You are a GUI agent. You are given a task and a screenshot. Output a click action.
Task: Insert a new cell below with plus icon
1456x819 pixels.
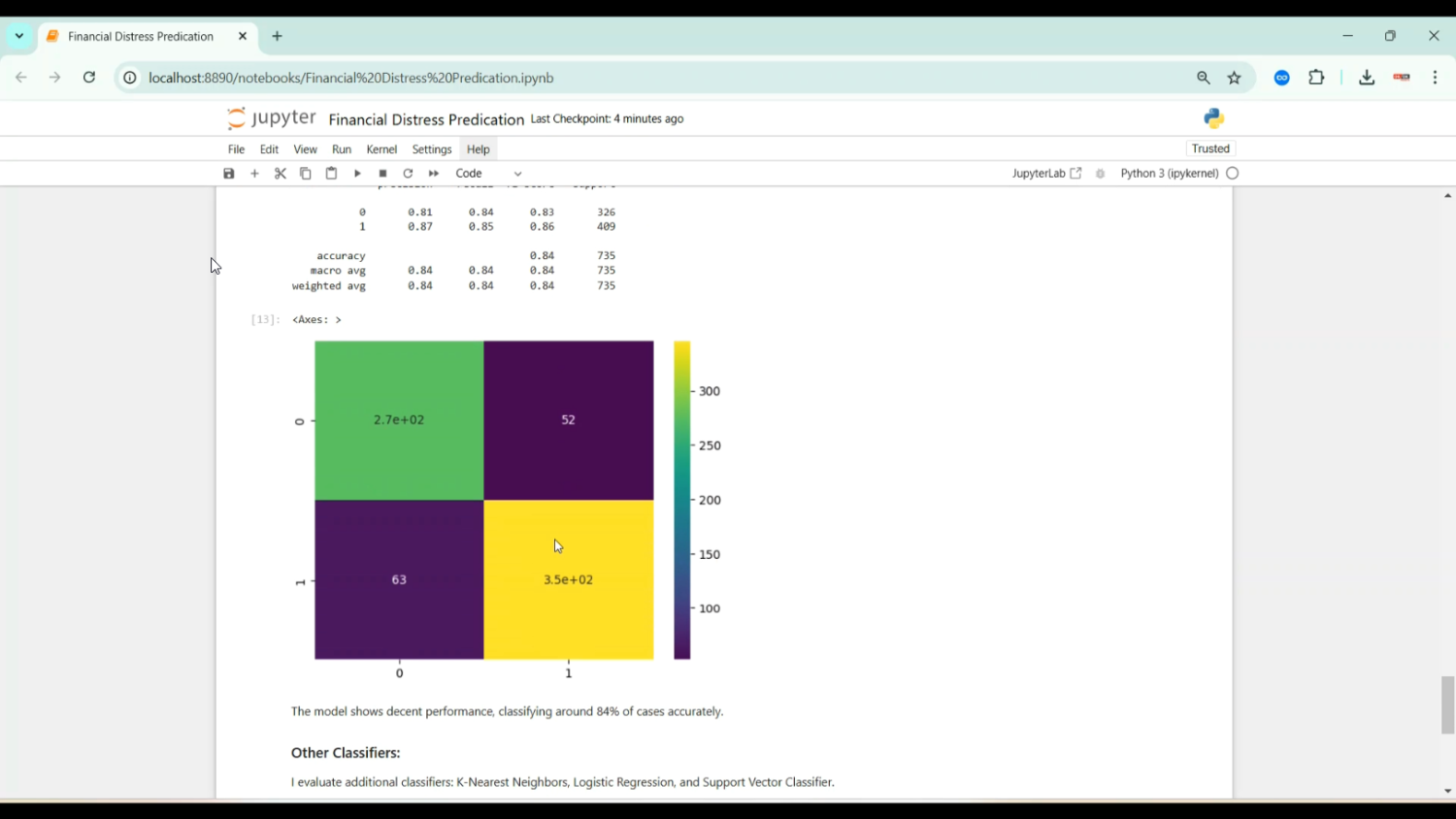click(x=255, y=174)
